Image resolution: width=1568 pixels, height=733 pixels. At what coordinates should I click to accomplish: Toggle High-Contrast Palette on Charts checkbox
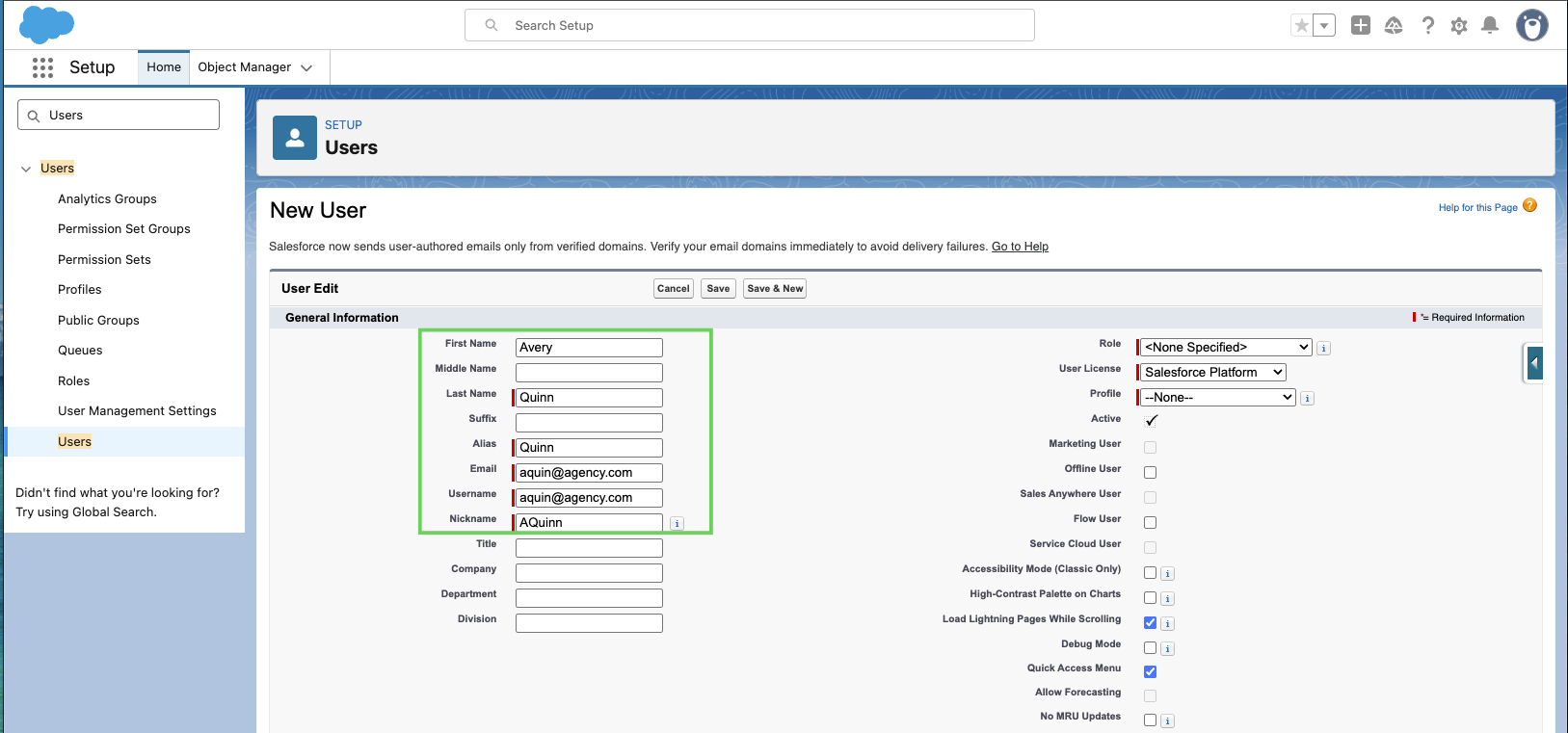pyautogui.click(x=1150, y=597)
